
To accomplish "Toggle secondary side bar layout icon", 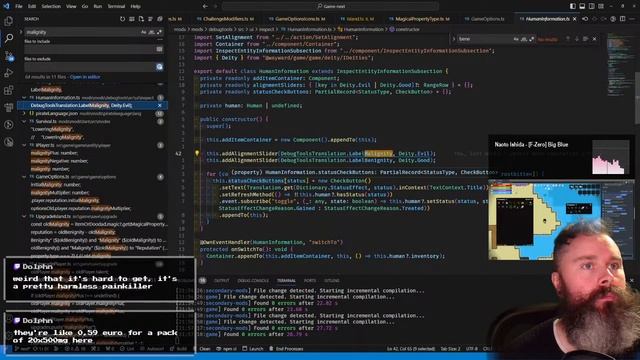I will (591, 6).
